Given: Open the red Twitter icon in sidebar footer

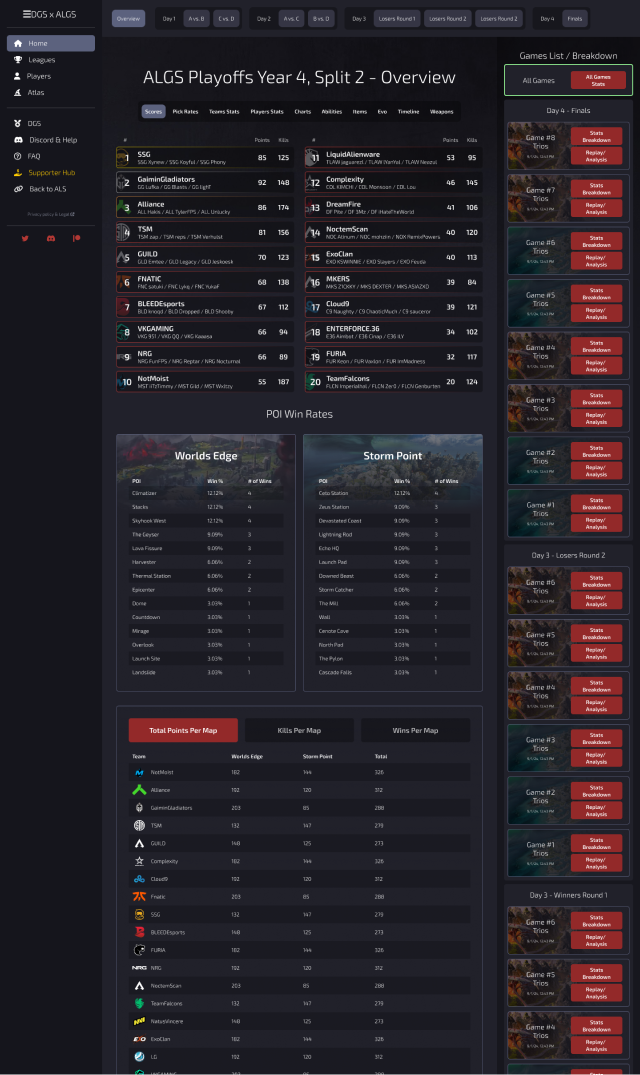Looking at the screenshot, I should click(x=25, y=238).
